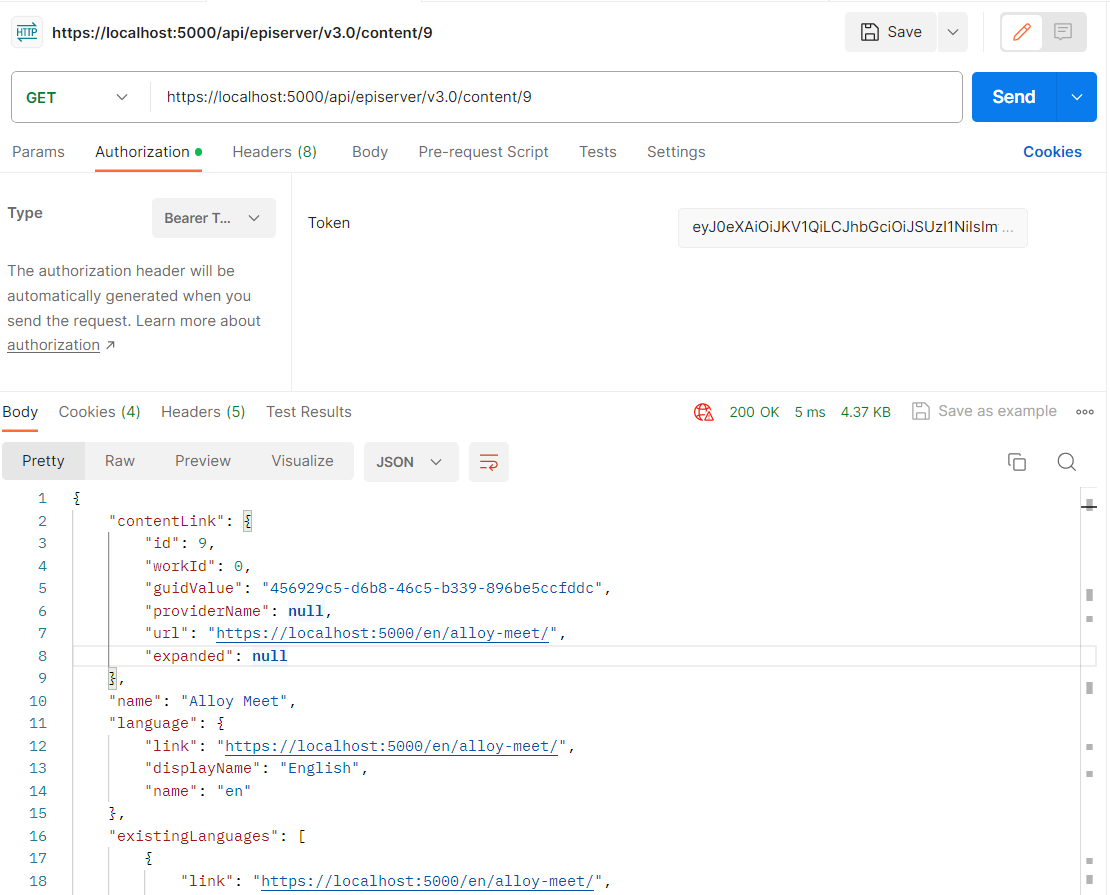Image resolution: width=1110 pixels, height=895 pixels.
Task: Switch to the Headers (8) request tab
Action: [x=274, y=152]
